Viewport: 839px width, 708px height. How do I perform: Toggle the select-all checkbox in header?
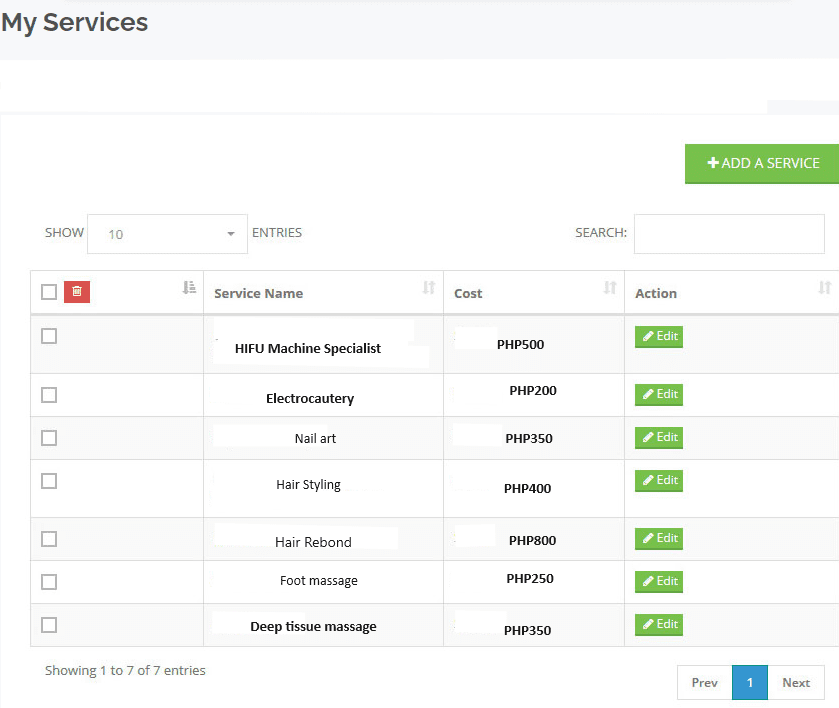[x=49, y=292]
